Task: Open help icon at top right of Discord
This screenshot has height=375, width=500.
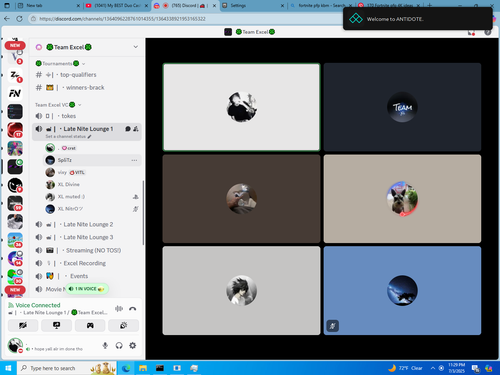Action: 488,32
